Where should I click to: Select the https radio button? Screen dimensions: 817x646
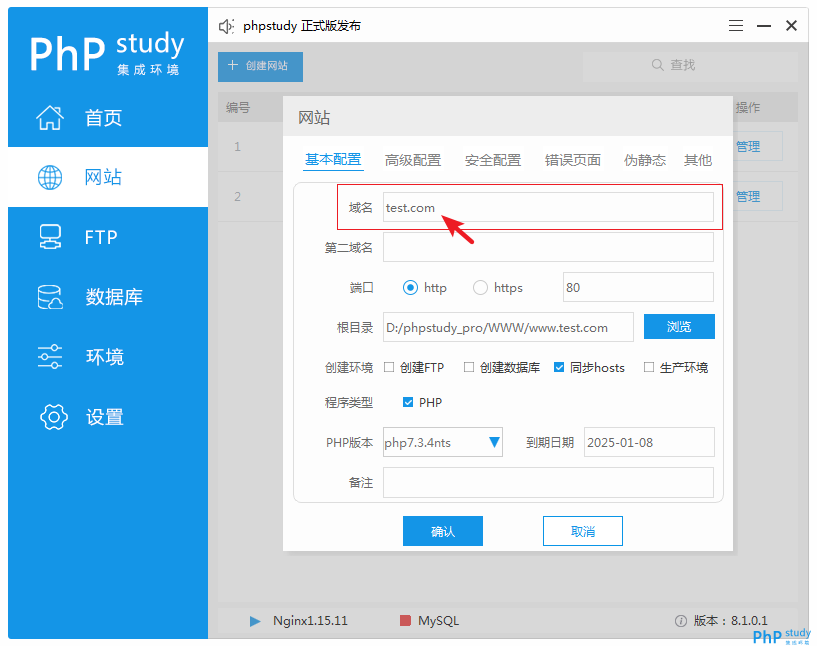click(x=480, y=287)
